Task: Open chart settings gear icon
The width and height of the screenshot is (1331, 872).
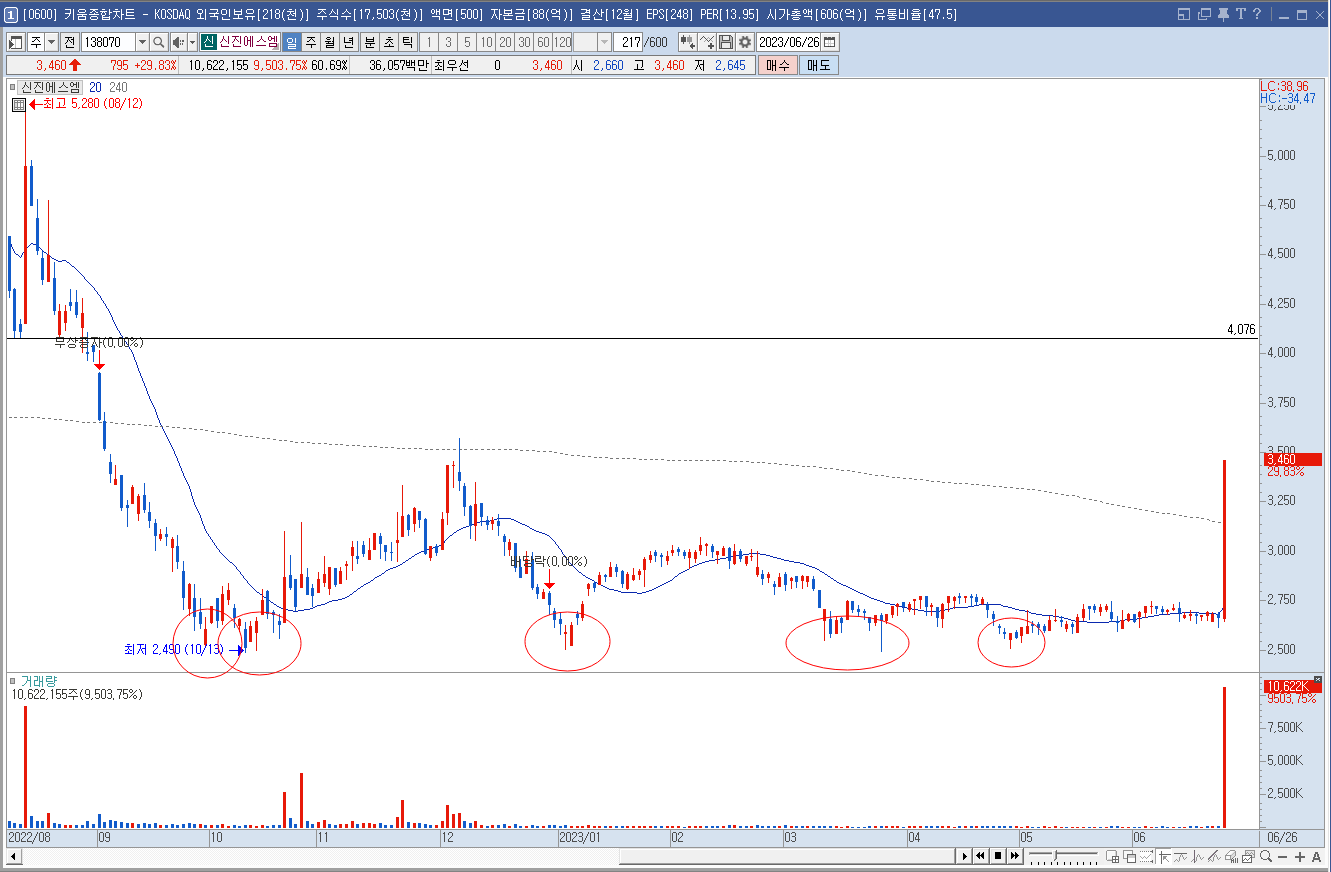Action: (x=745, y=42)
